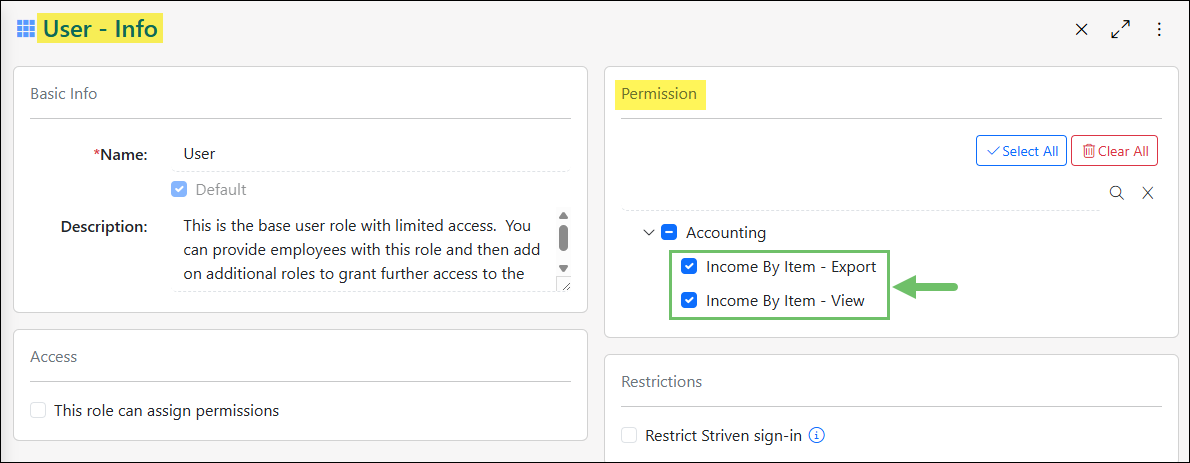
Task: Uncheck Income By Item - Export
Action: click(689, 266)
